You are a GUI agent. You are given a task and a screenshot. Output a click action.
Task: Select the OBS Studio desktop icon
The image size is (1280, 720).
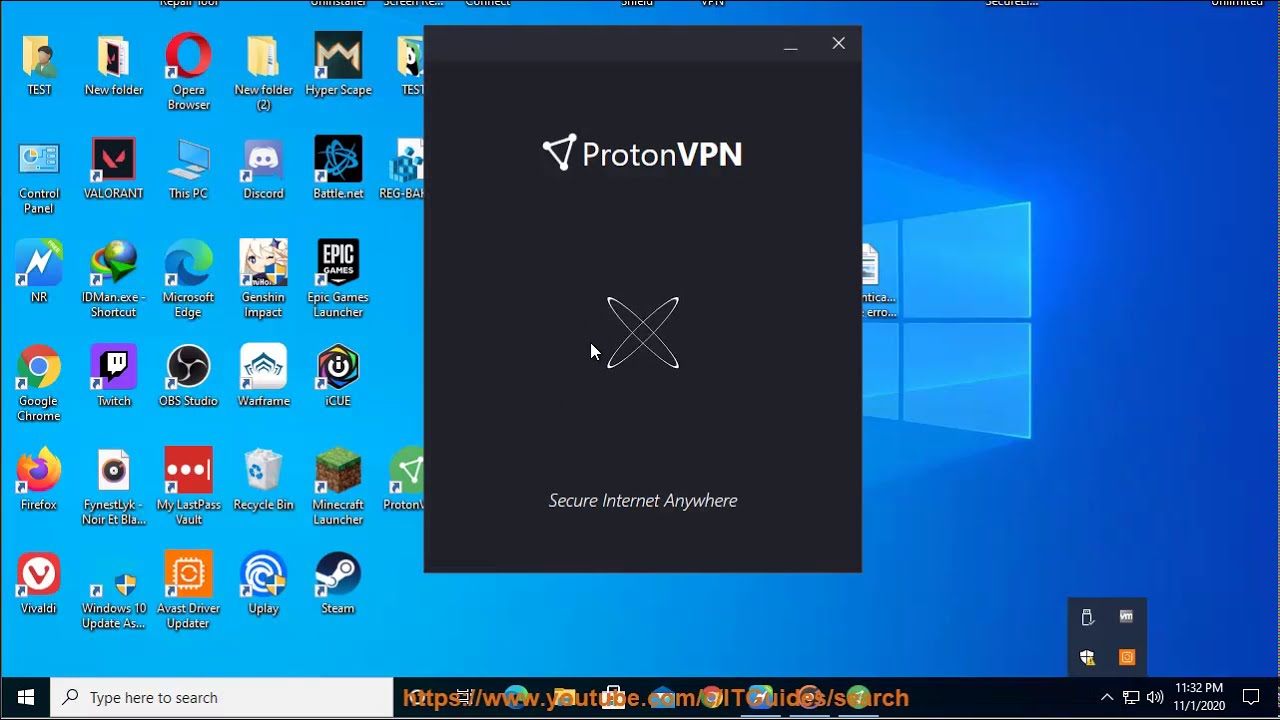(188, 375)
